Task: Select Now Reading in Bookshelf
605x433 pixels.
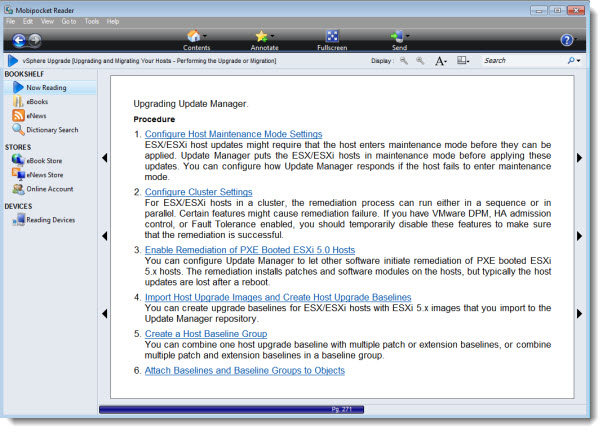Action: click(x=49, y=88)
